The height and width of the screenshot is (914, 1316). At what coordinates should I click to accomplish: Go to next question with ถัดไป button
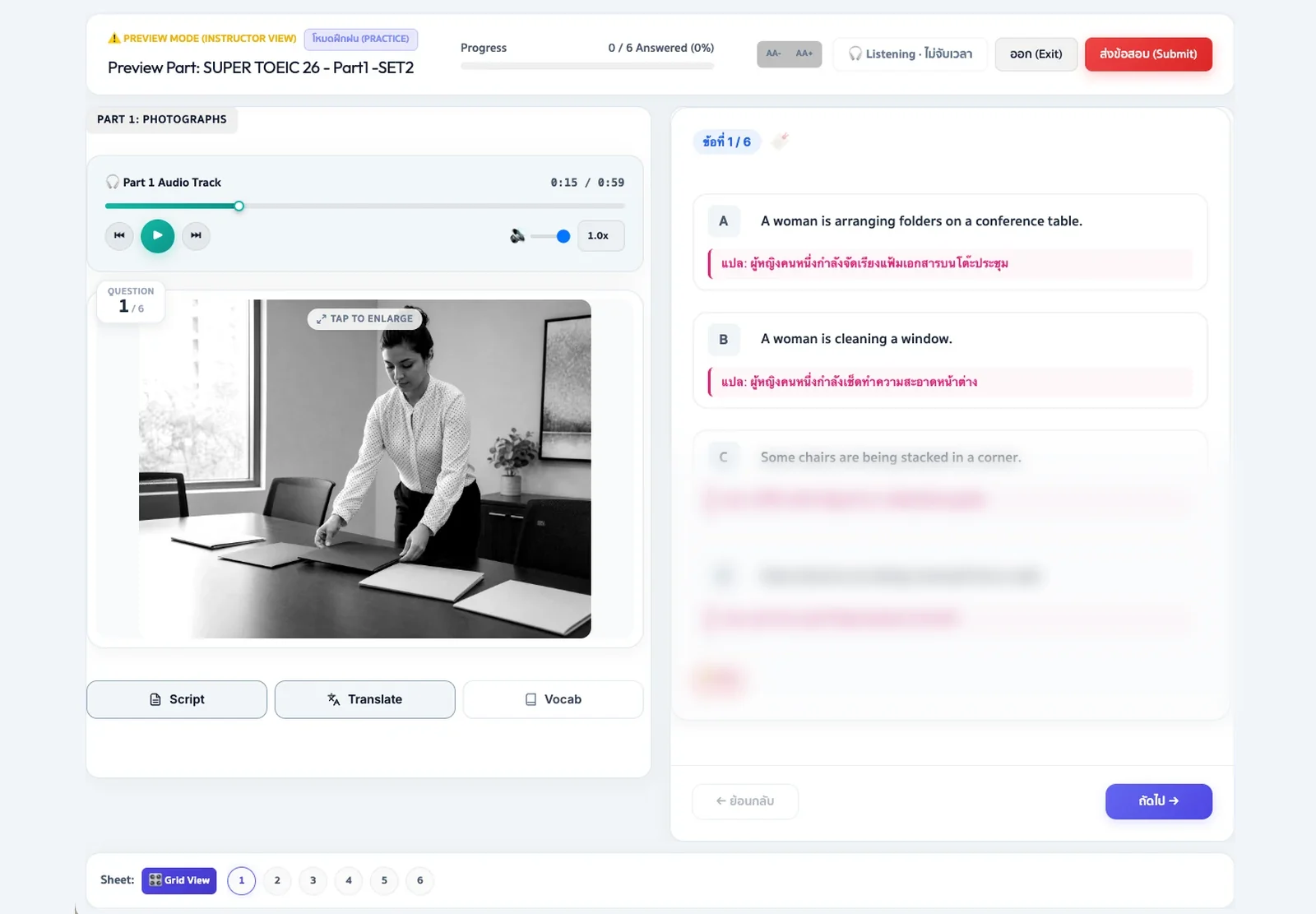click(x=1158, y=801)
